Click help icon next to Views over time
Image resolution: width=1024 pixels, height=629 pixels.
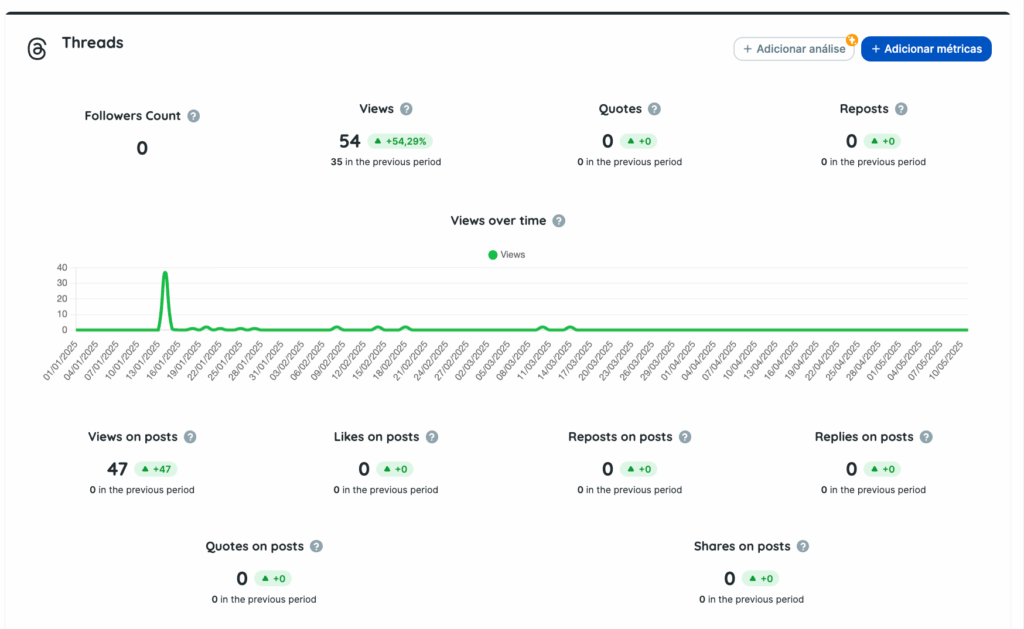tap(559, 221)
